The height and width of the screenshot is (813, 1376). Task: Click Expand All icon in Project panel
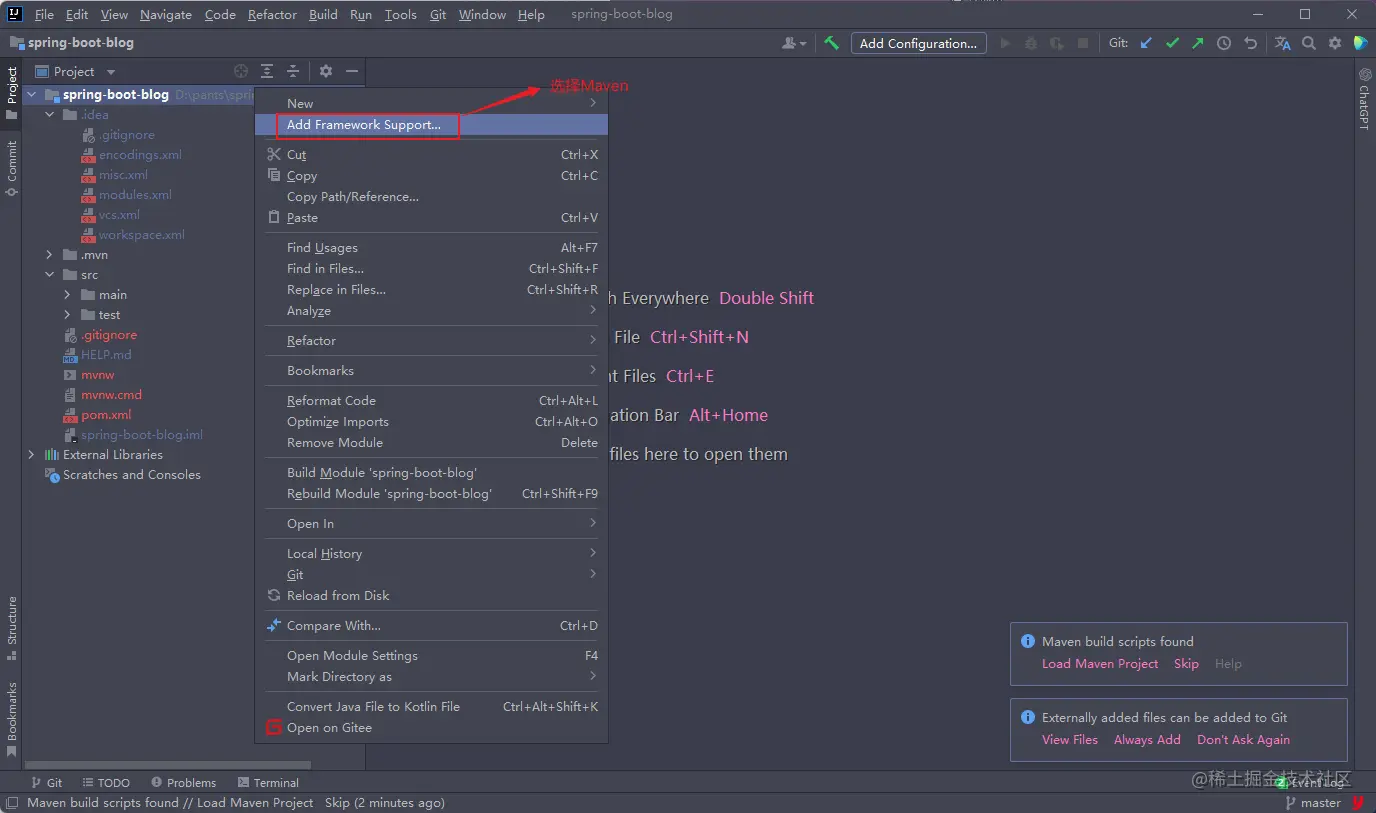click(x=267, y=71)
